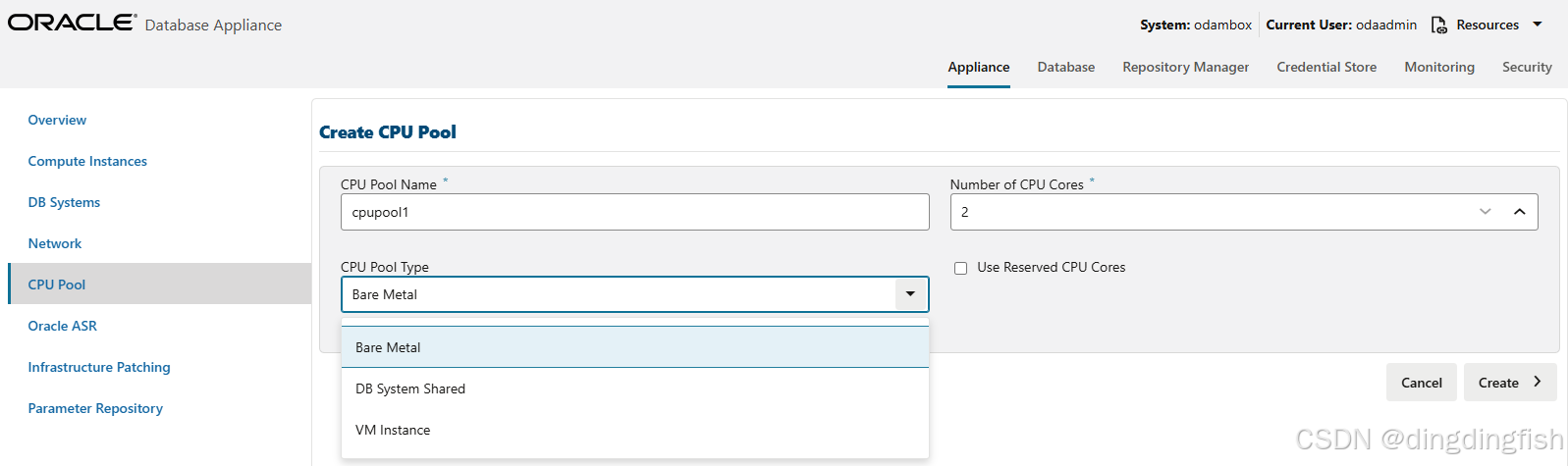
Task: Open the Credential Store tab
Action: (x=1326, y=67)
